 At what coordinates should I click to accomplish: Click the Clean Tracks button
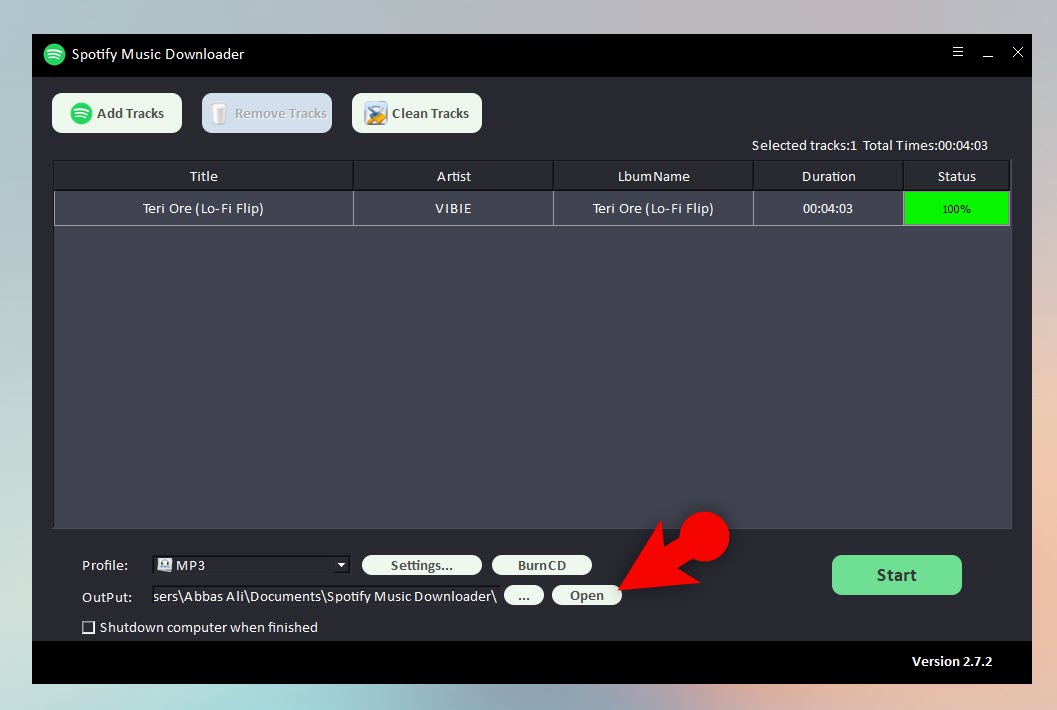pyautogui.click(x=417, y=113)
